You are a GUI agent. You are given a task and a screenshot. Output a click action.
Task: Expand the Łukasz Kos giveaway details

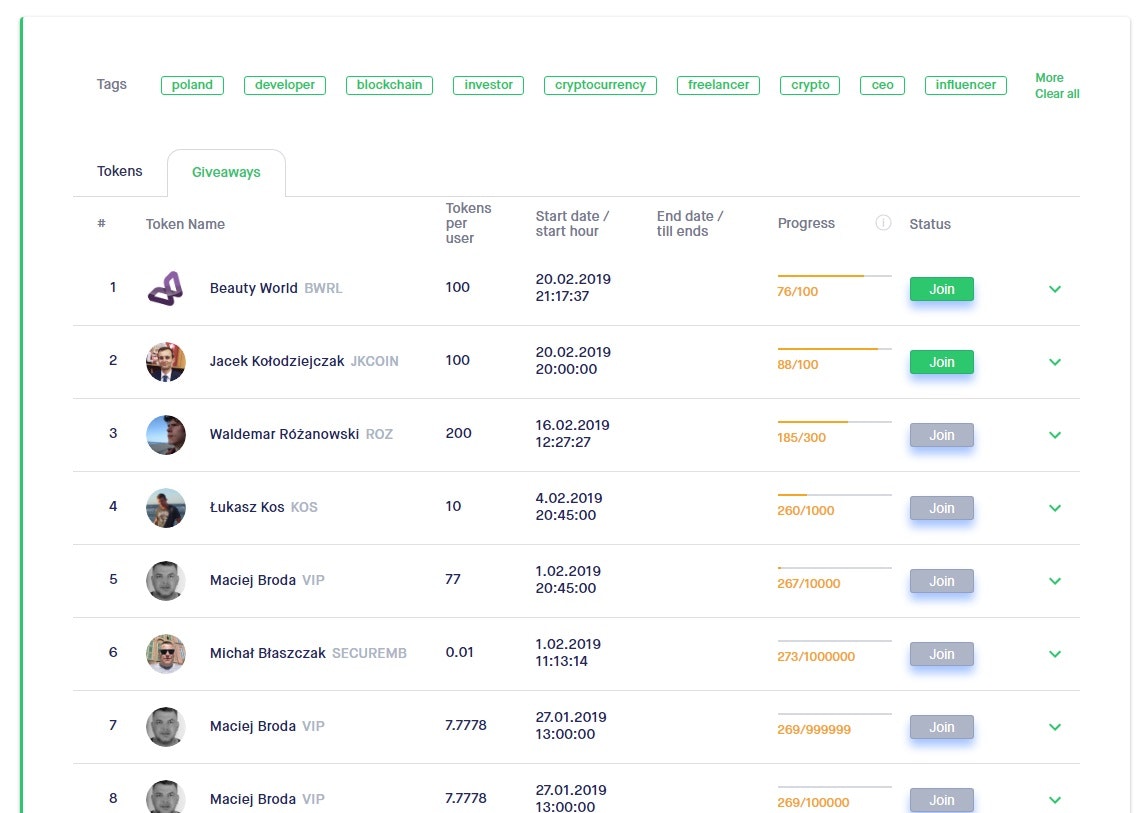[1055, 508]
